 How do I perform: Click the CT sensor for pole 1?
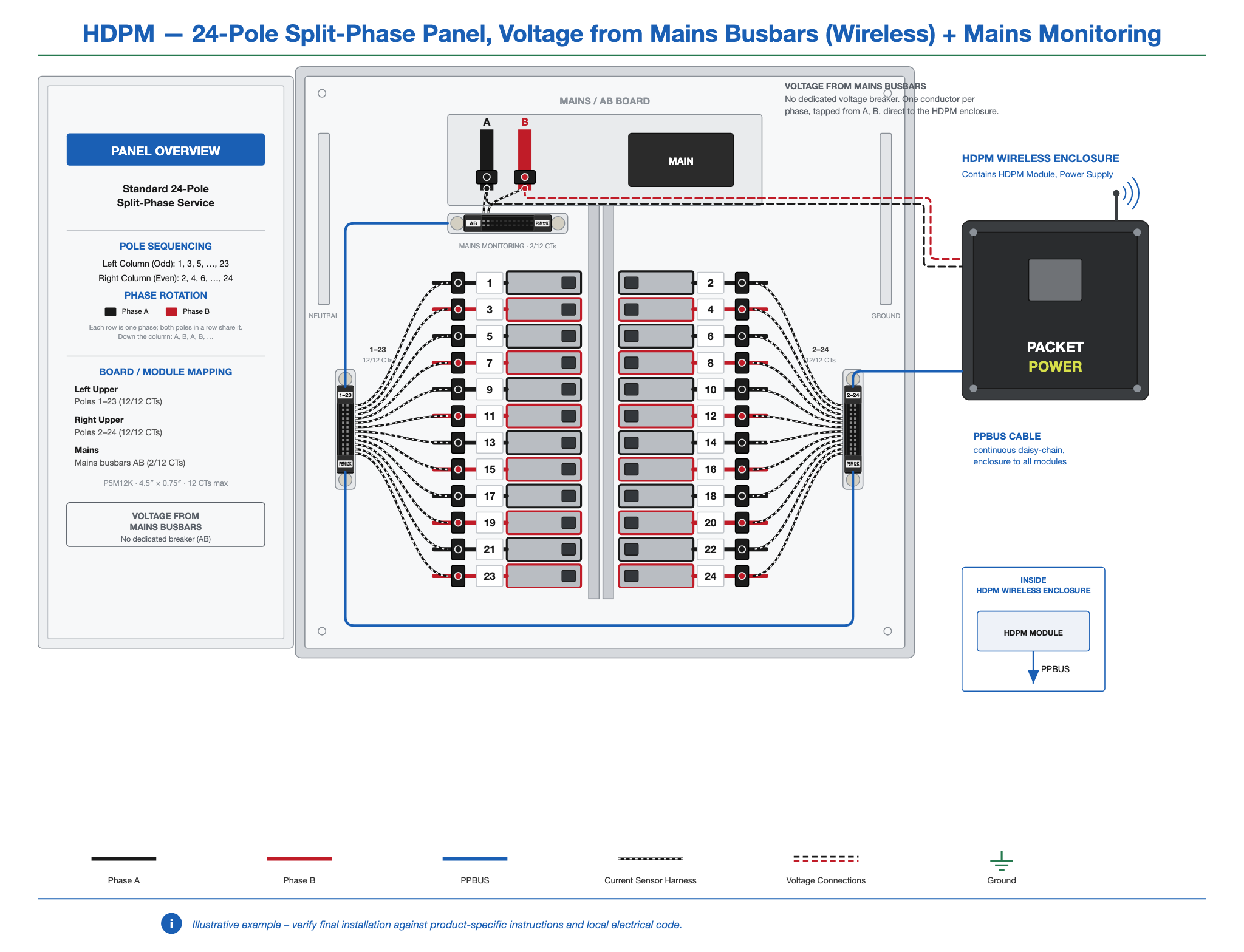[x=458, y=283]
